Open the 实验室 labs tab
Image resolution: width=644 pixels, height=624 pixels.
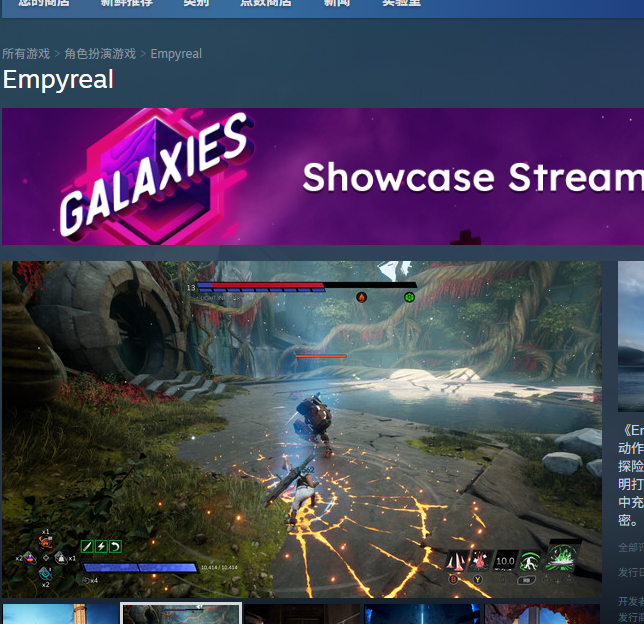pos(402,3)
